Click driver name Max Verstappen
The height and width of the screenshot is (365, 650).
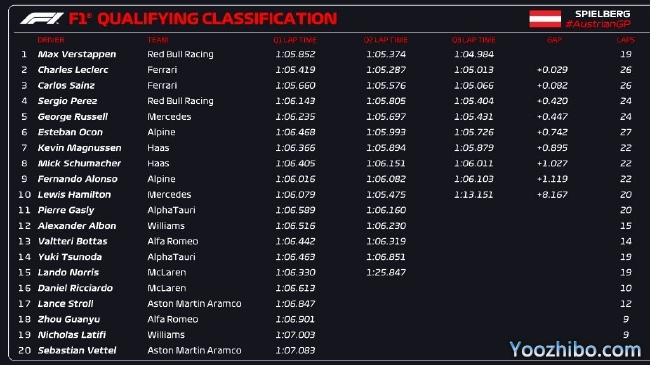click(77, 54)
